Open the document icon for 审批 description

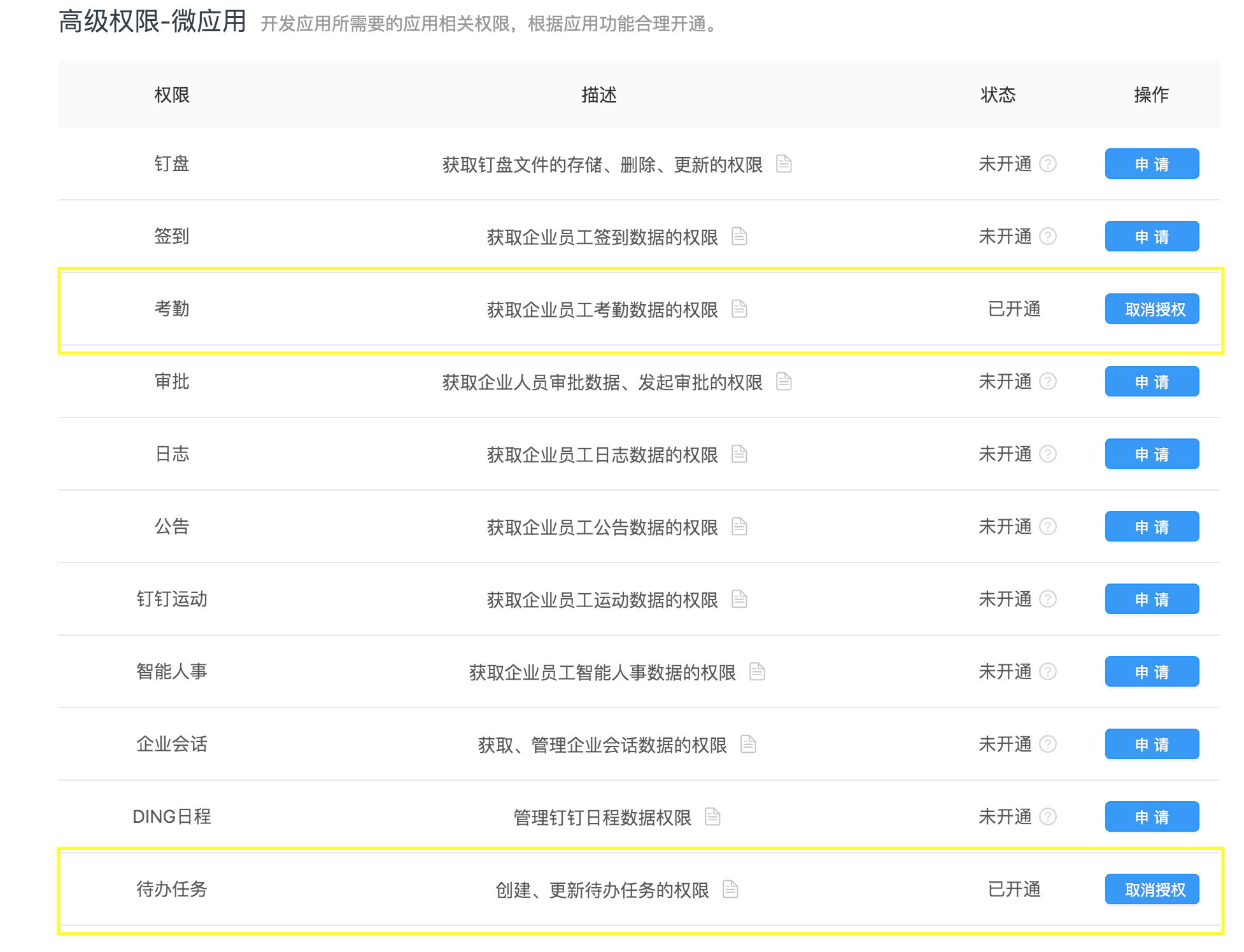coord(784,382)
